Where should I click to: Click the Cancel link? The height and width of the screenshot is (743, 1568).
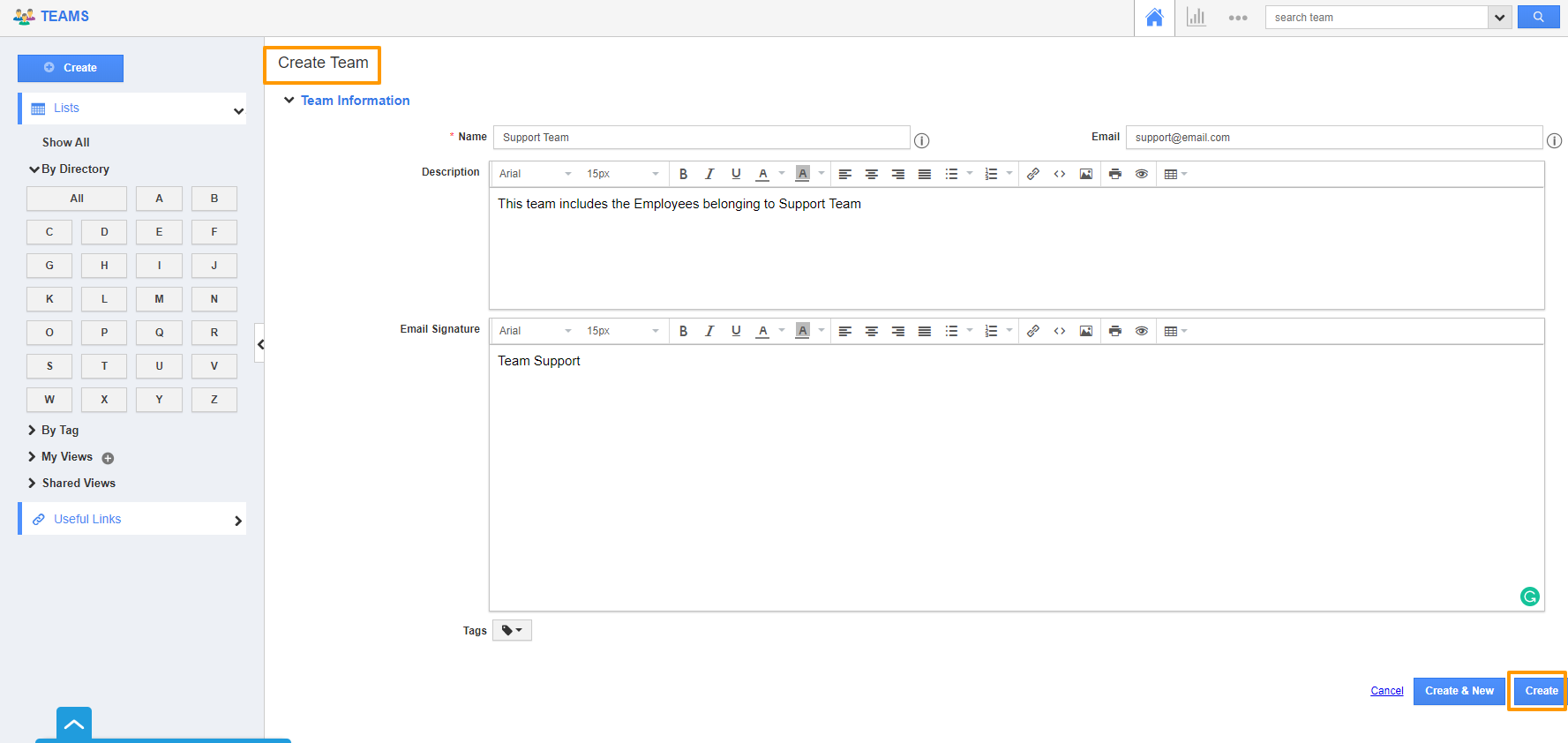1386,691
